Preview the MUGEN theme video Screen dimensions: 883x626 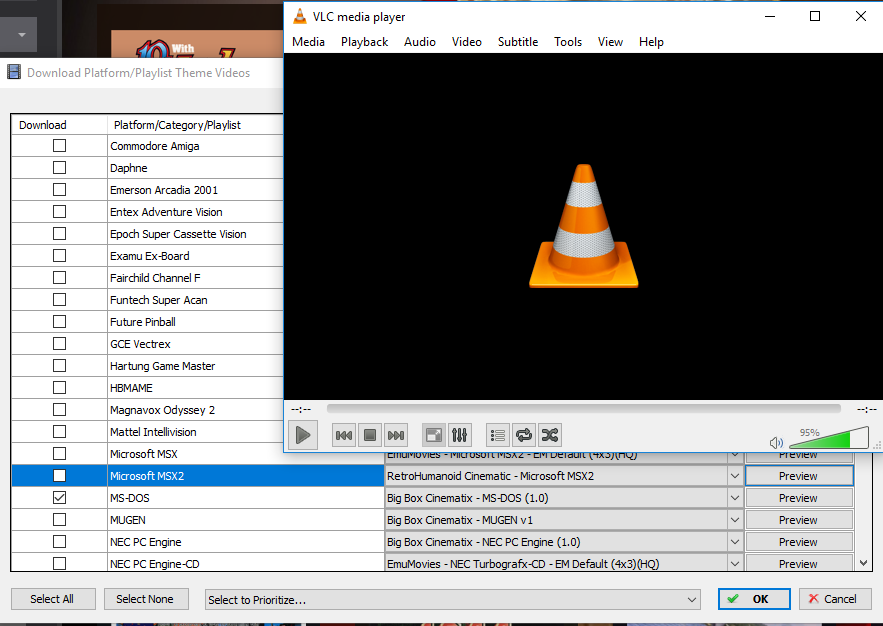pos(799,520)
